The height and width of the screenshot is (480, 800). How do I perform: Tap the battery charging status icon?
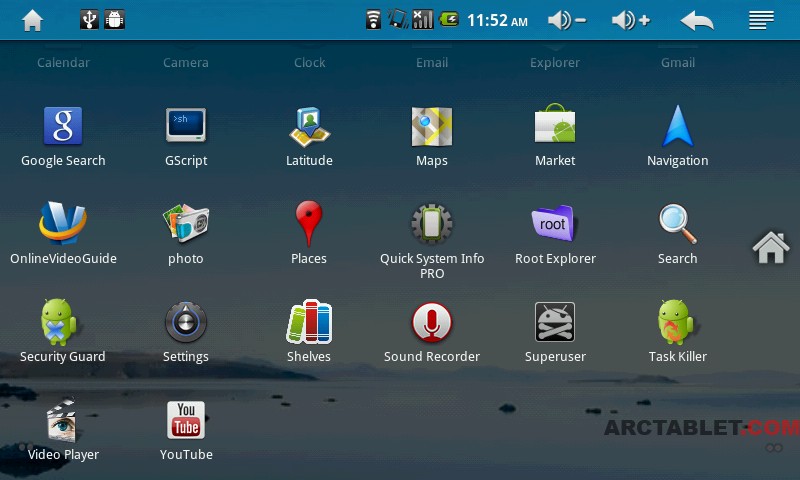[449, 20]
